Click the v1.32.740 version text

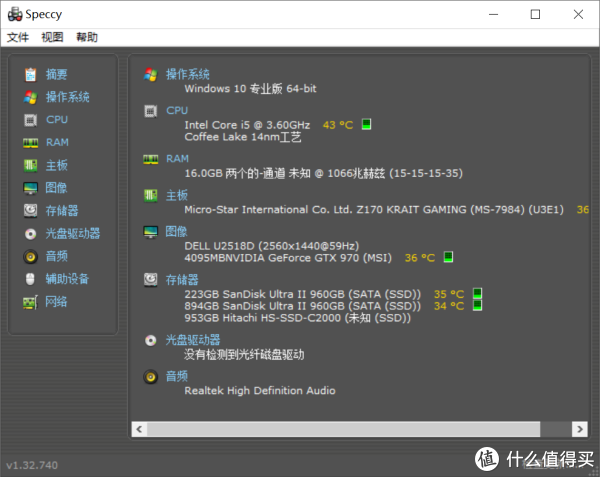[32, 465]
